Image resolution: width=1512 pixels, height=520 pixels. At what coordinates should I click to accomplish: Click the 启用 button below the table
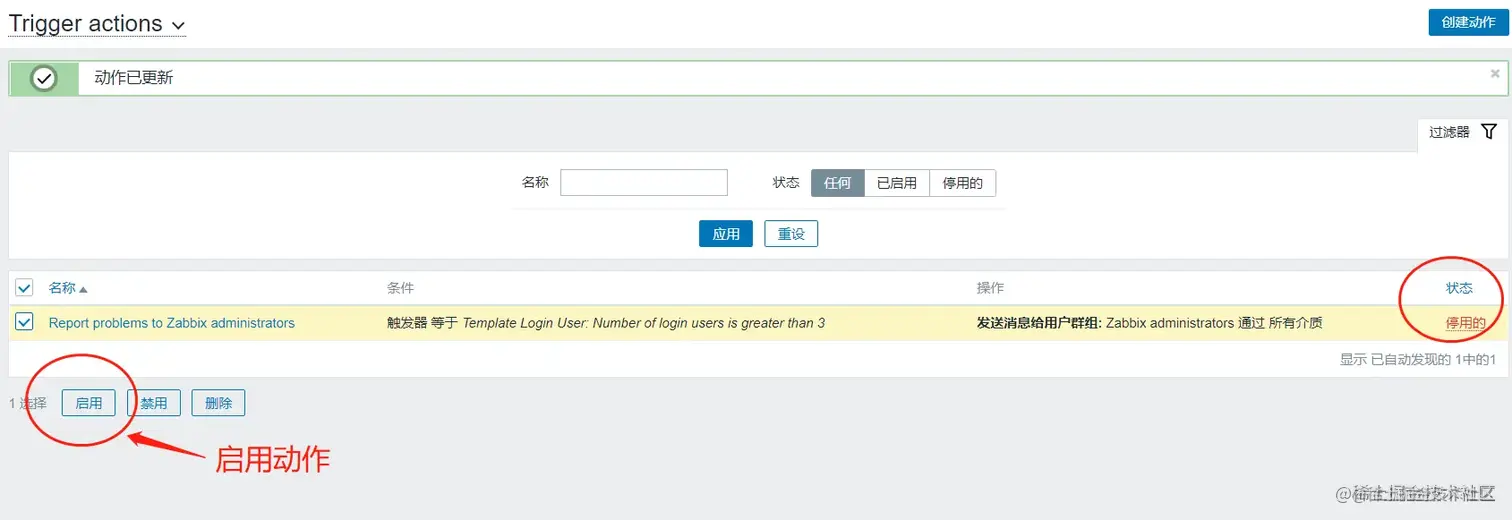pyautogui.click(x=89, y=403)
